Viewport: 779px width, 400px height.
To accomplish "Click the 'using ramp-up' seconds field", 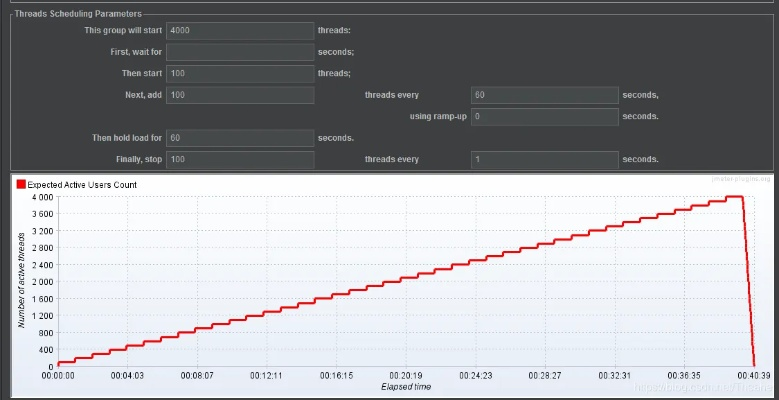I will tap(544, 116).
